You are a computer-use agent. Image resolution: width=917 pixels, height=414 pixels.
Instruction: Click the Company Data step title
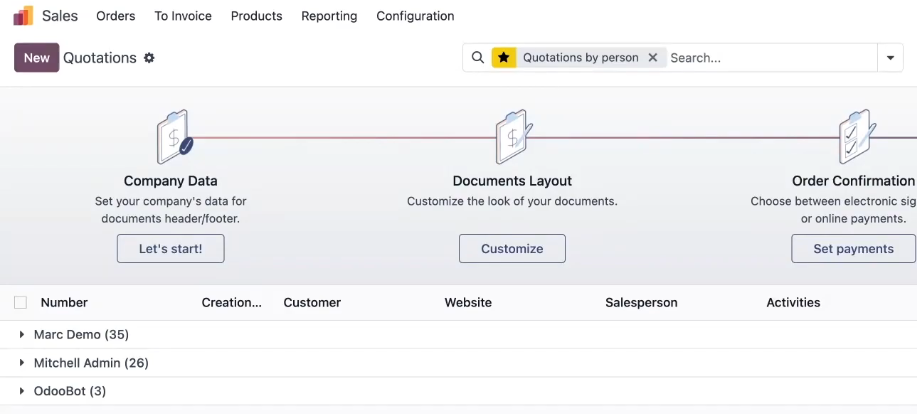click(x=171, y=181)
